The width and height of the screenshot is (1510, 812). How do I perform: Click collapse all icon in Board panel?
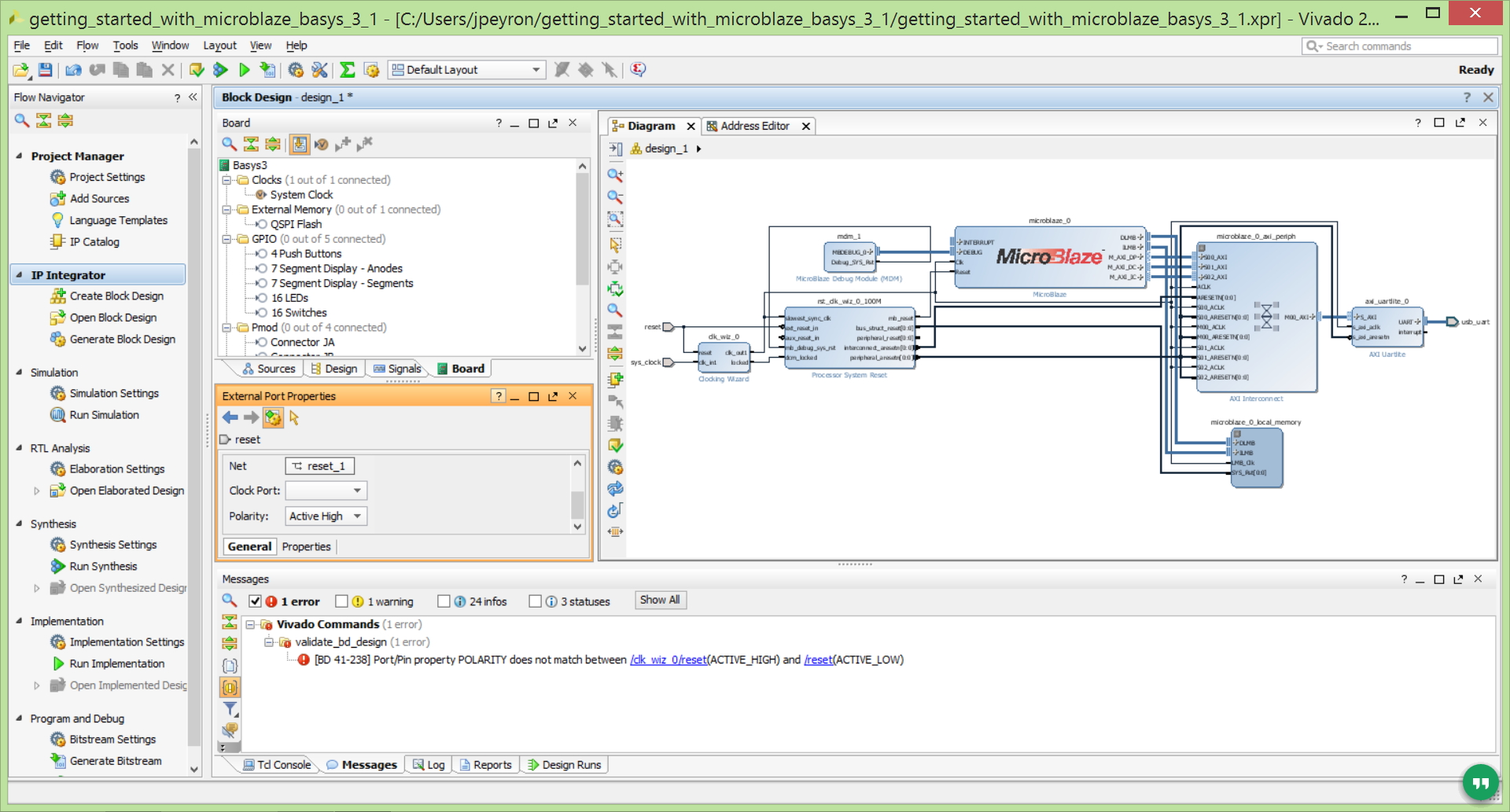pos(251,144)
